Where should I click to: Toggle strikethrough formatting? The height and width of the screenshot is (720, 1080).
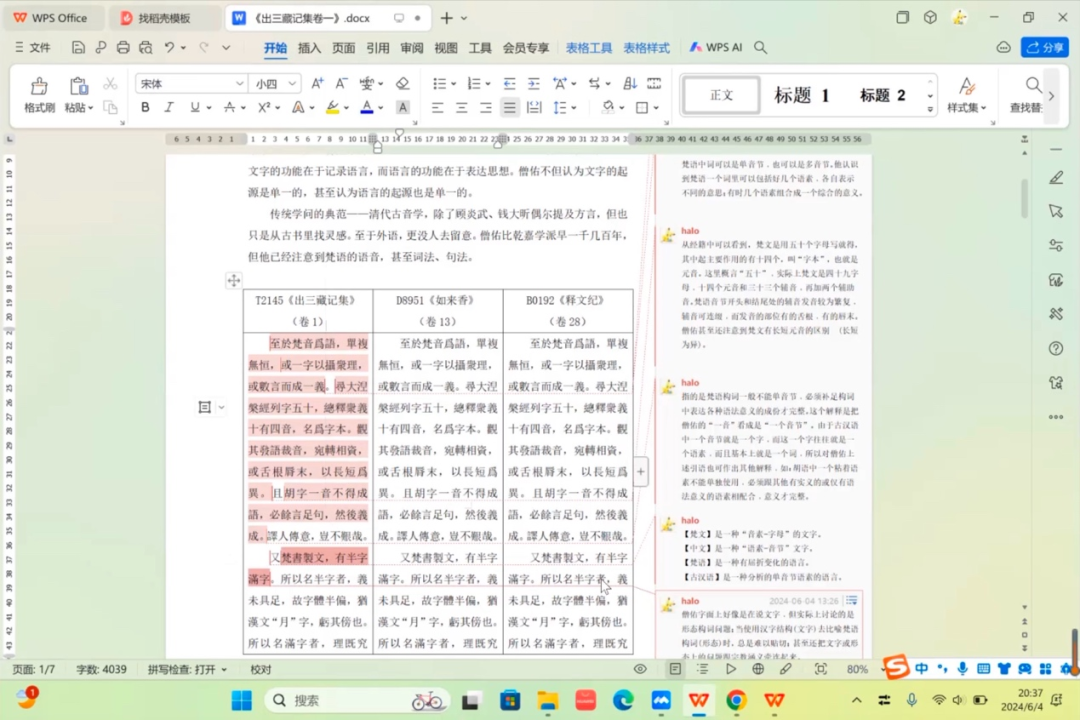(229, 107)
